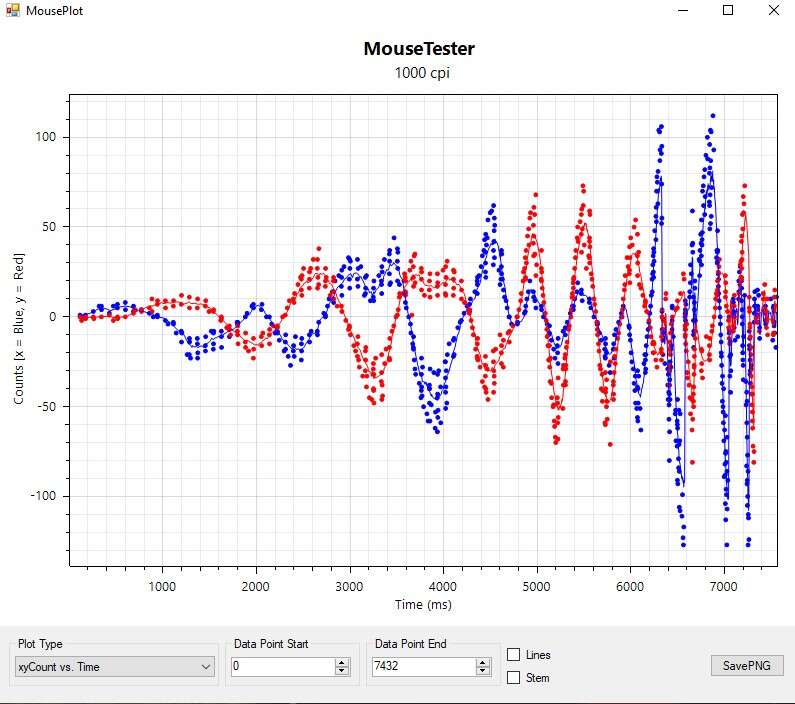This screenshot has height=704, width=795.
Task: Enable the Lines checkbox
Action: point(514,655)
